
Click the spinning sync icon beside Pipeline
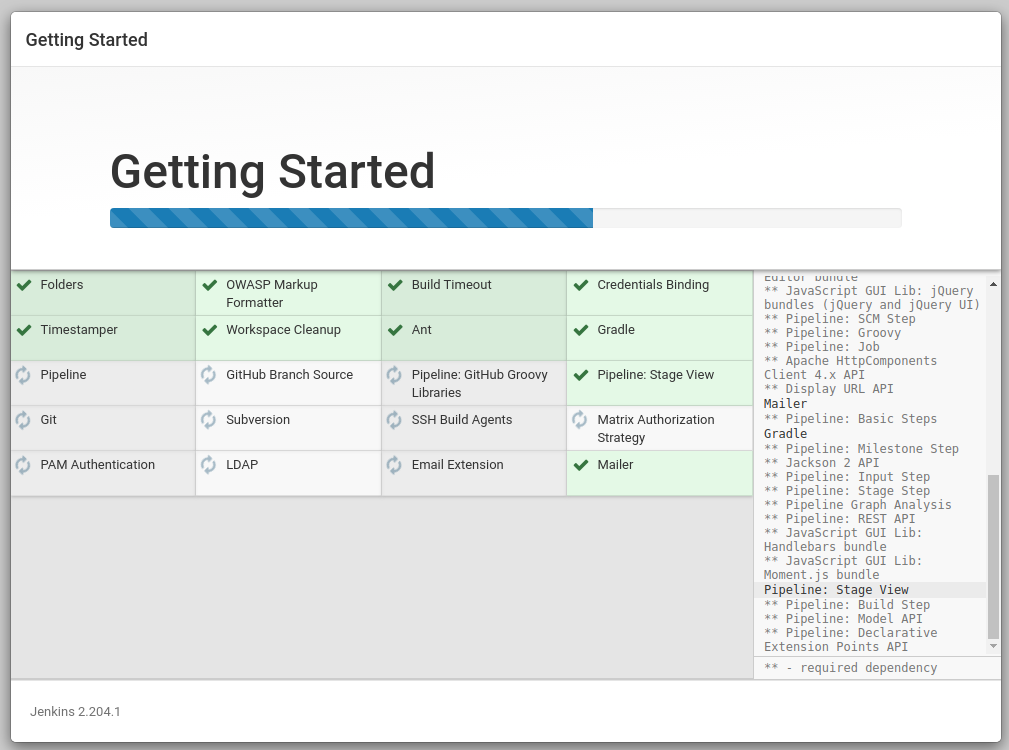click(x=23, y=375)
